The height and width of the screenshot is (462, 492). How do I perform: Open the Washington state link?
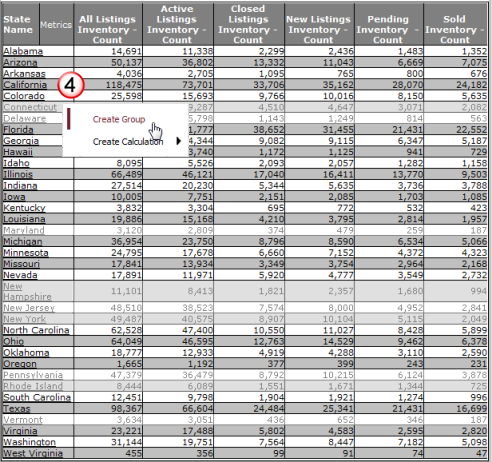click(29, 442)
